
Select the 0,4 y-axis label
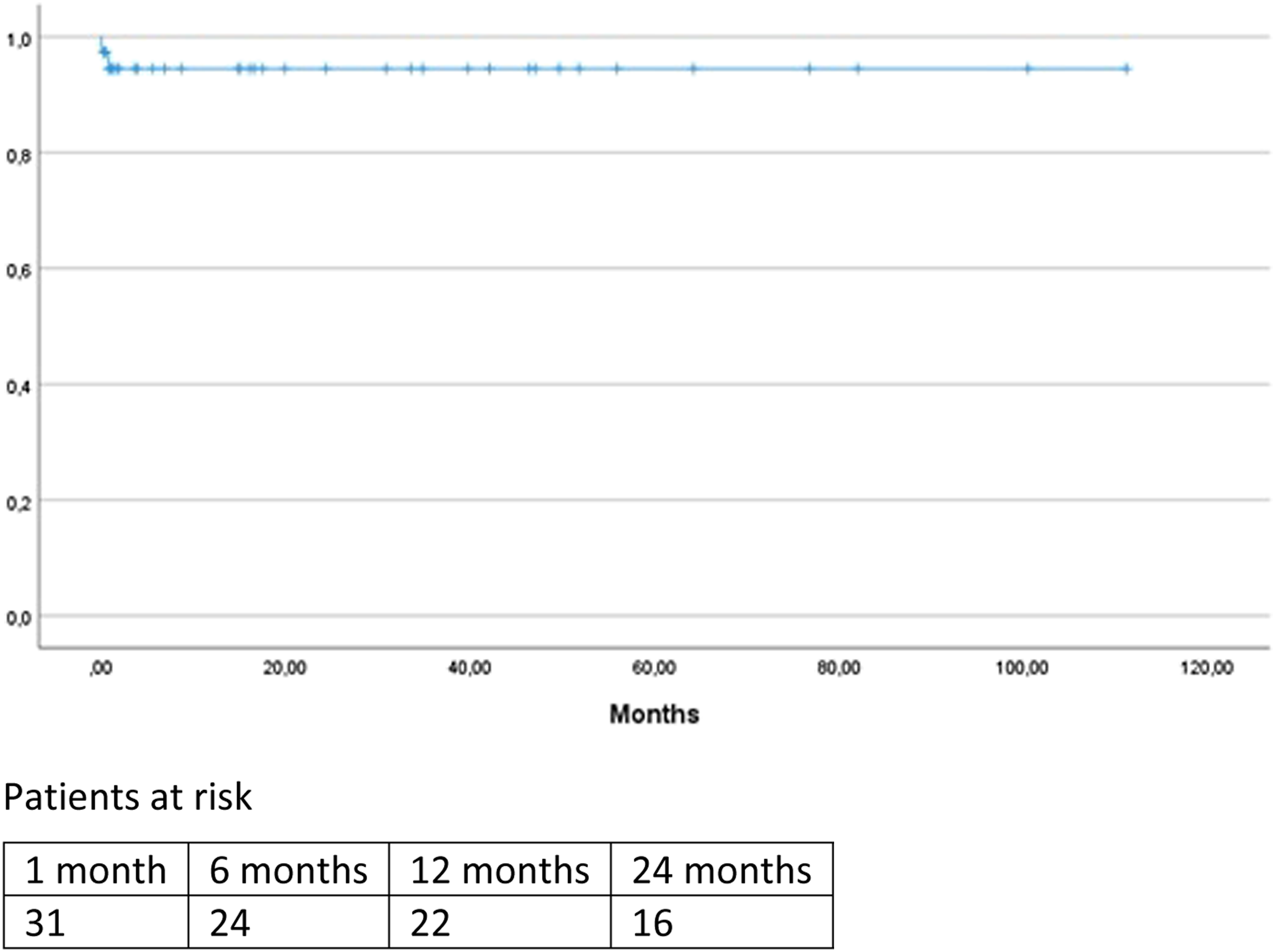coord(19,387)
